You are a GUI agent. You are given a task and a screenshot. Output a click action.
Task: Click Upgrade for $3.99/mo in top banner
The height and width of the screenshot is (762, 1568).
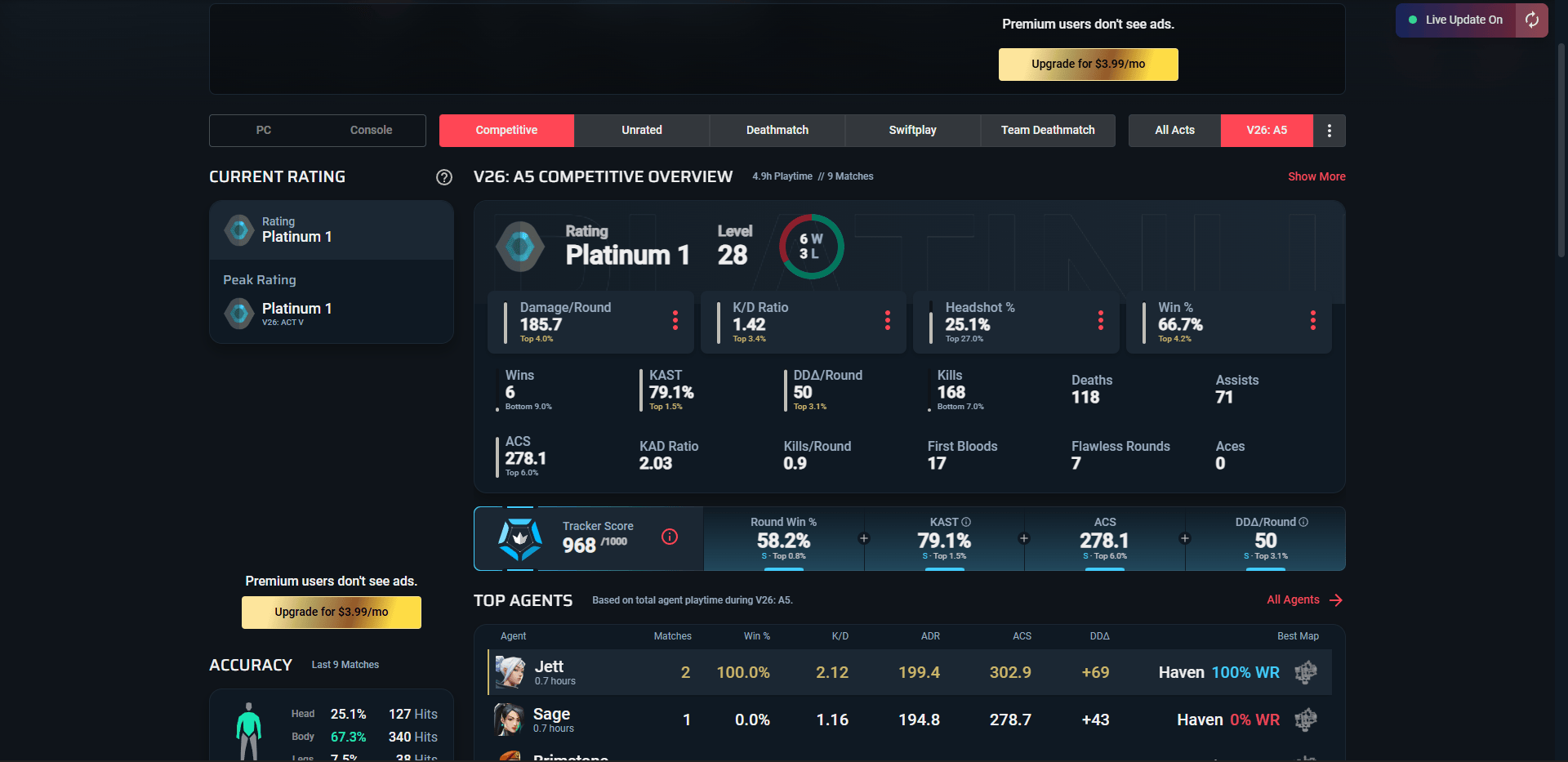(x=1088, y=65)
